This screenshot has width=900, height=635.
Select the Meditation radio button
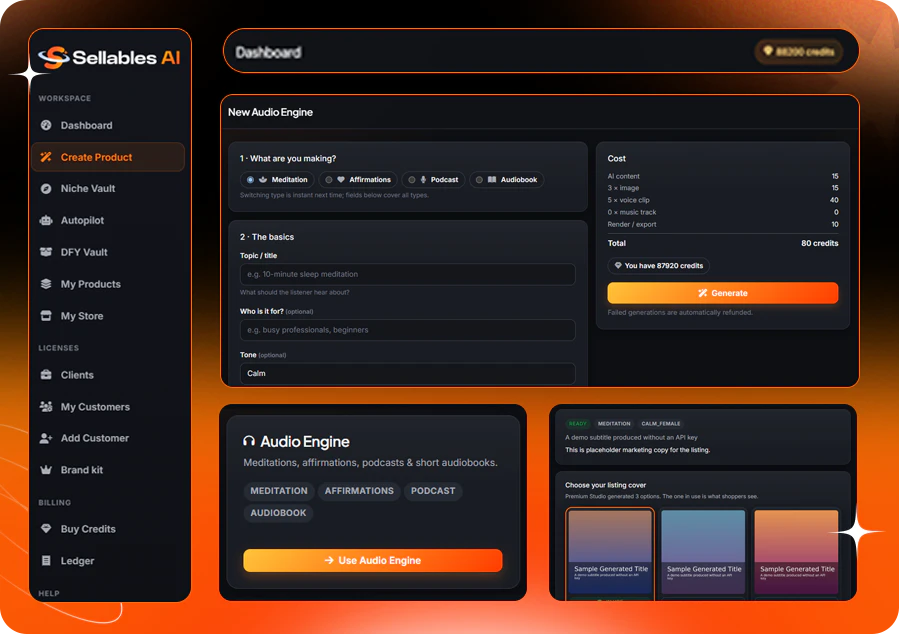tap(250, 180)
